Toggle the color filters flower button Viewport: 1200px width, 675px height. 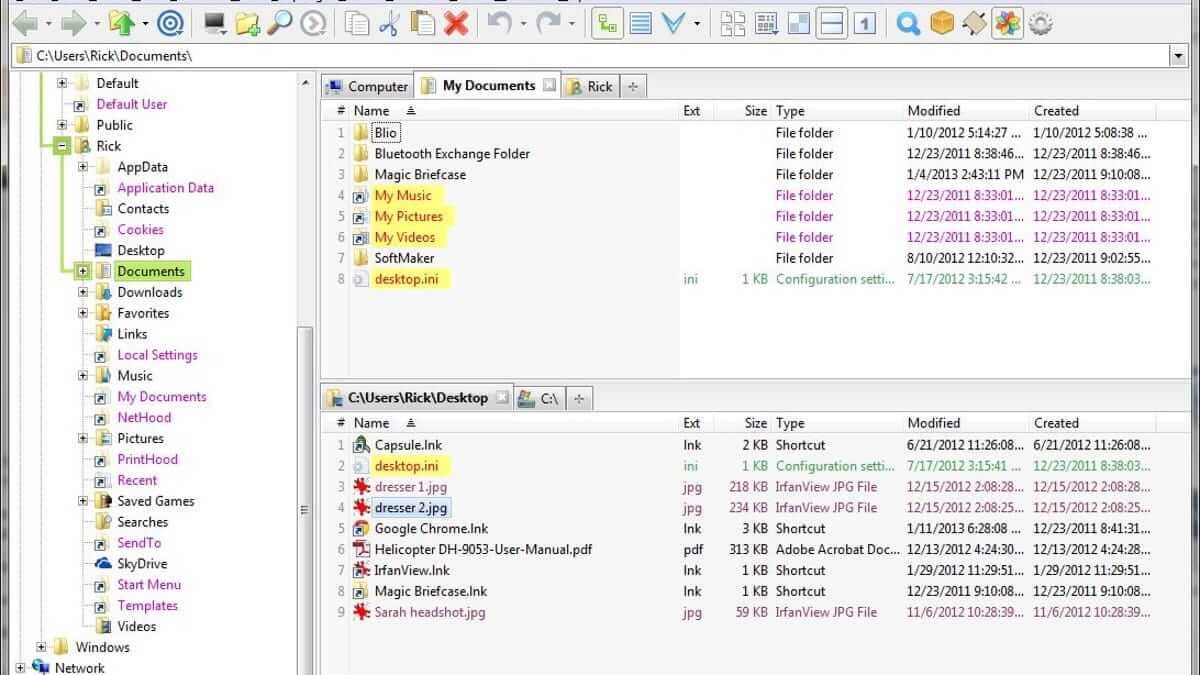[x=1007, y=23]
